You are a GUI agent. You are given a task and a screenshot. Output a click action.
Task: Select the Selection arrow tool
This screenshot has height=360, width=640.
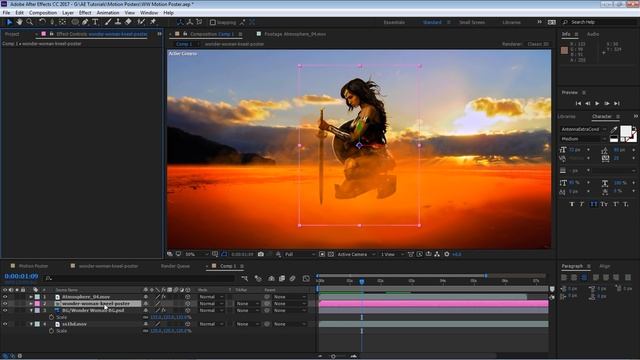(x=9, y=22)
